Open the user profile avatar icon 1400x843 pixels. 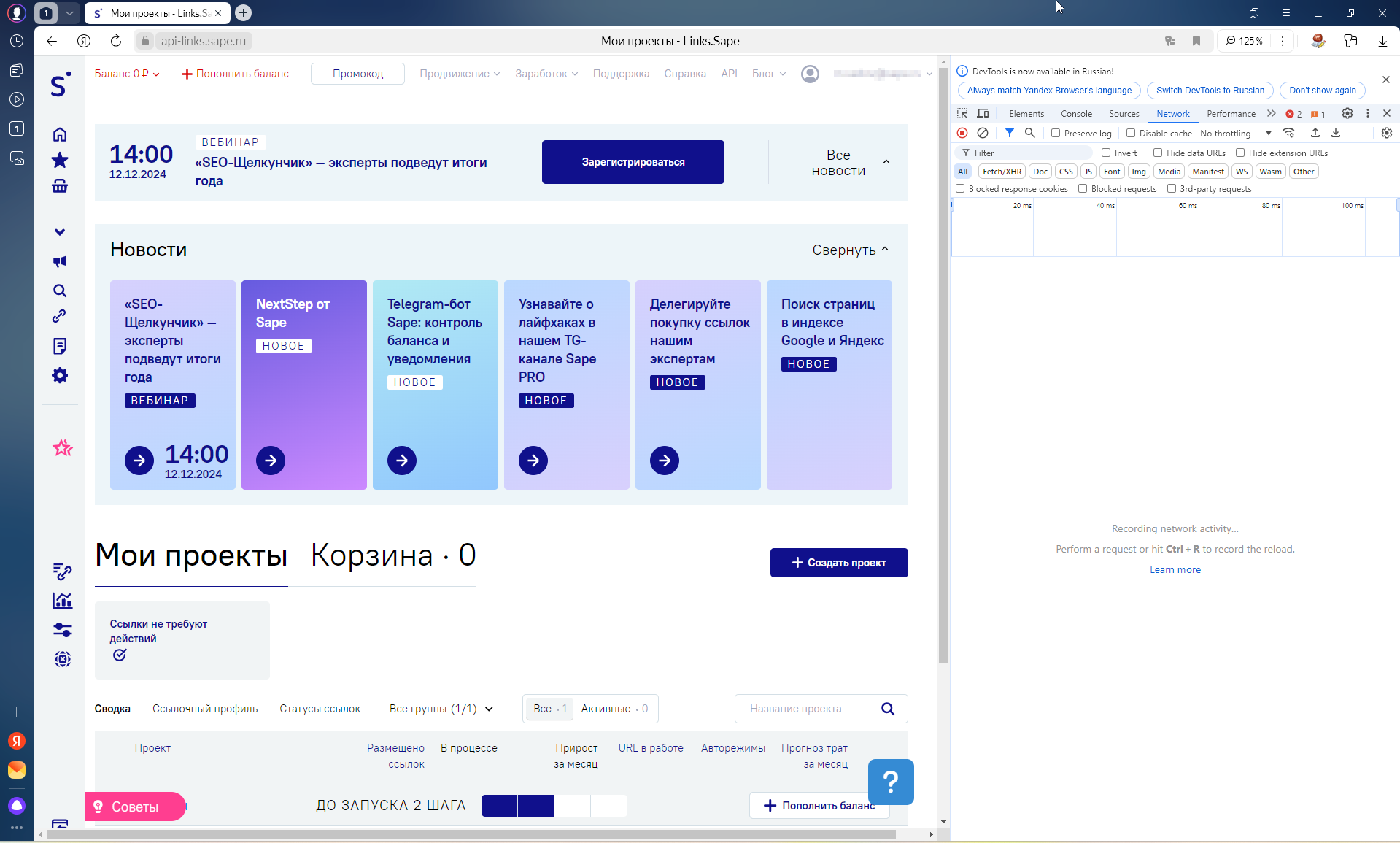(x=810, y=74)
